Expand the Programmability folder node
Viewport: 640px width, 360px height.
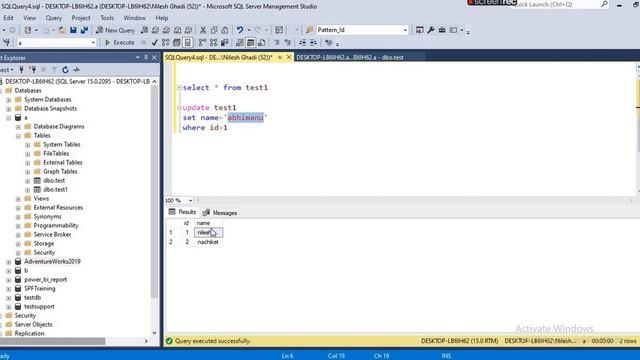[x=18, y=226]
